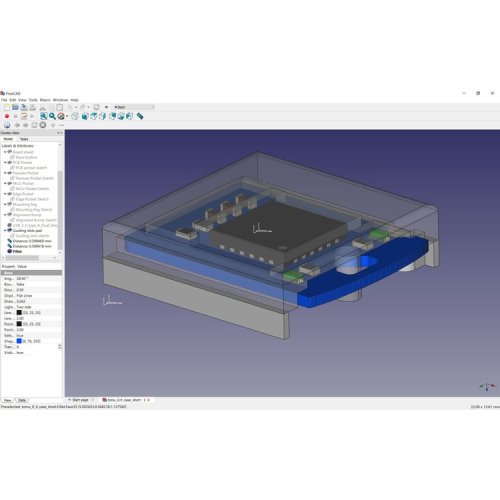Click the Stop loading icon
The height and width of the screenshot is (500, 500).
[43, 125]
